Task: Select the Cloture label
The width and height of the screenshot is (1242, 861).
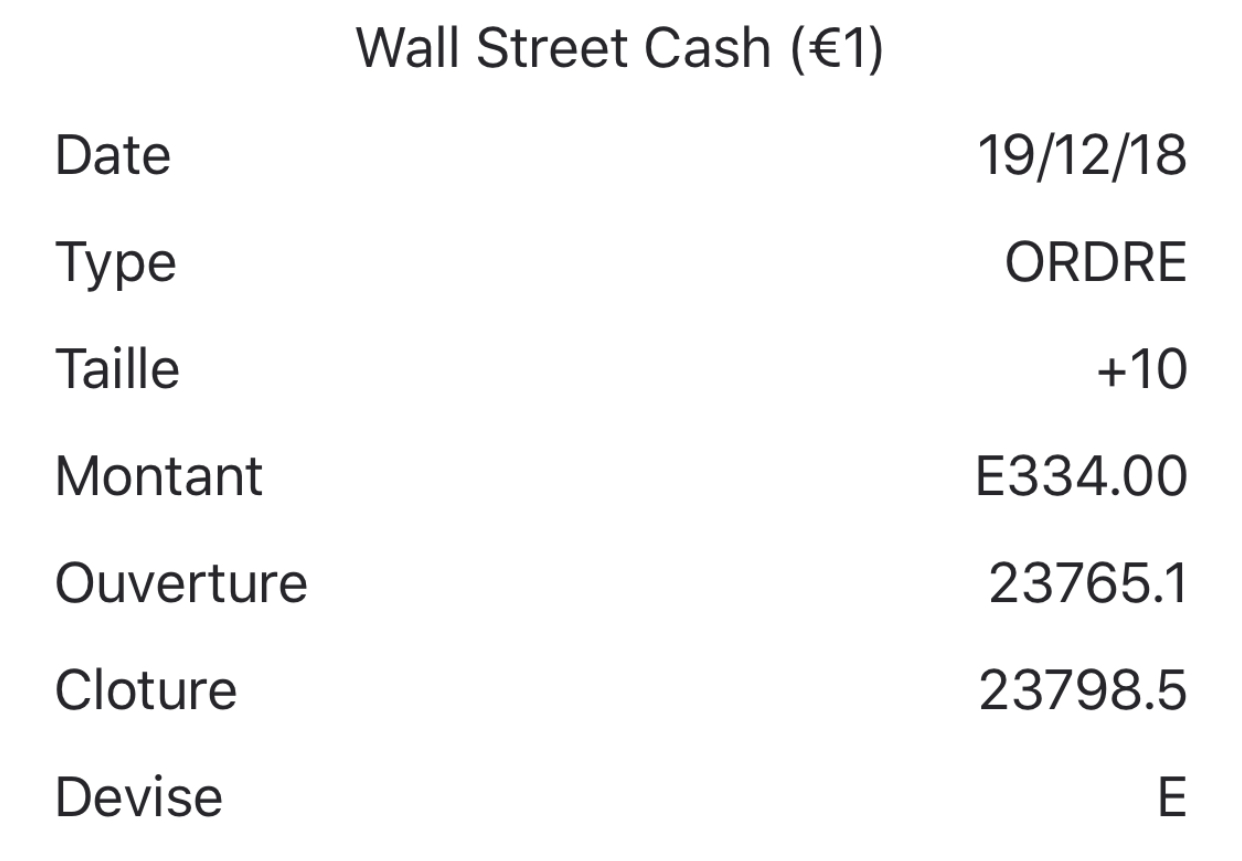Action: pos(146,690)
